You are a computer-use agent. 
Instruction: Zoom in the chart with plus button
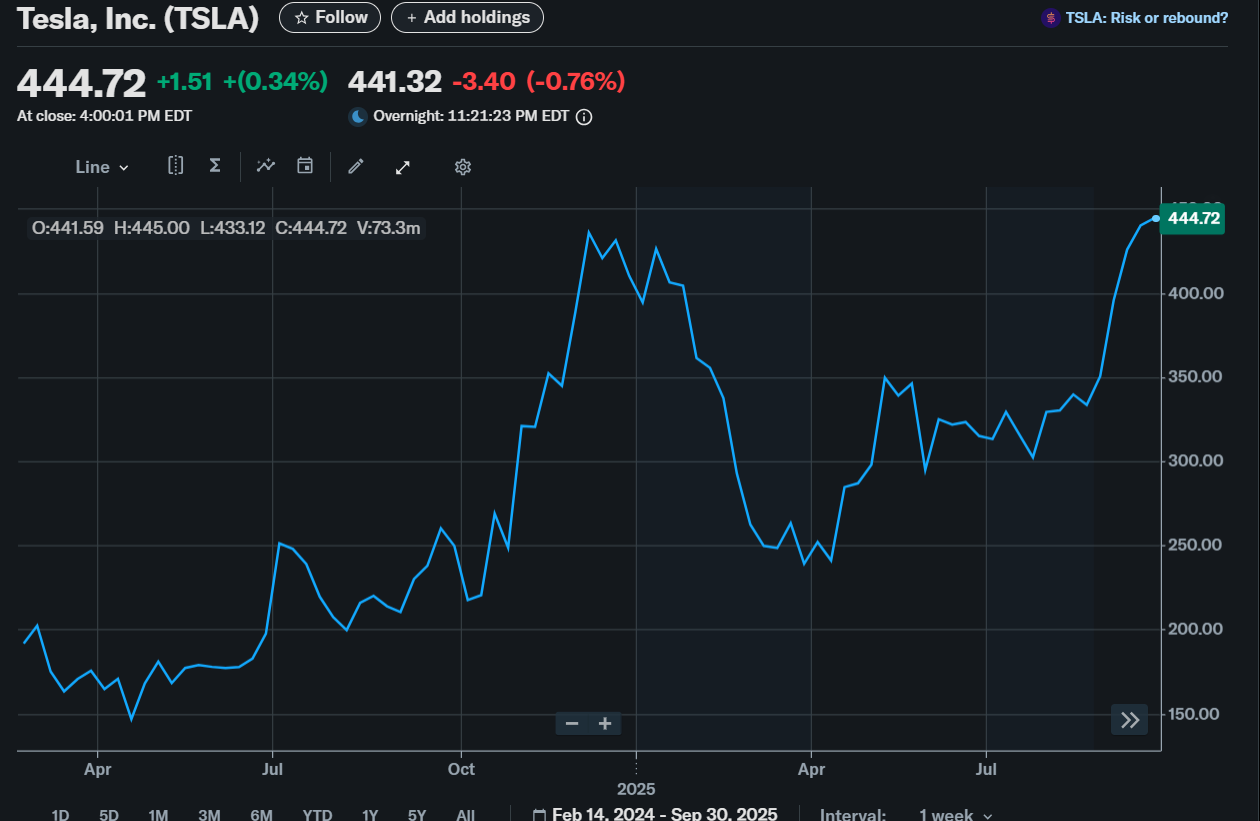click(x=605, y=723)
